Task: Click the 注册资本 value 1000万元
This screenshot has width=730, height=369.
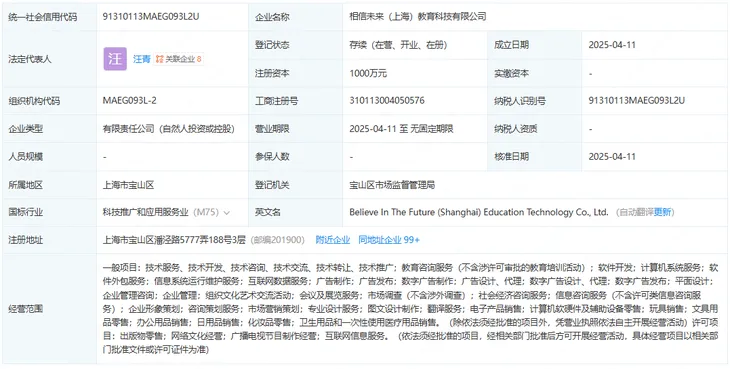Action: click(x=368, y=73)
